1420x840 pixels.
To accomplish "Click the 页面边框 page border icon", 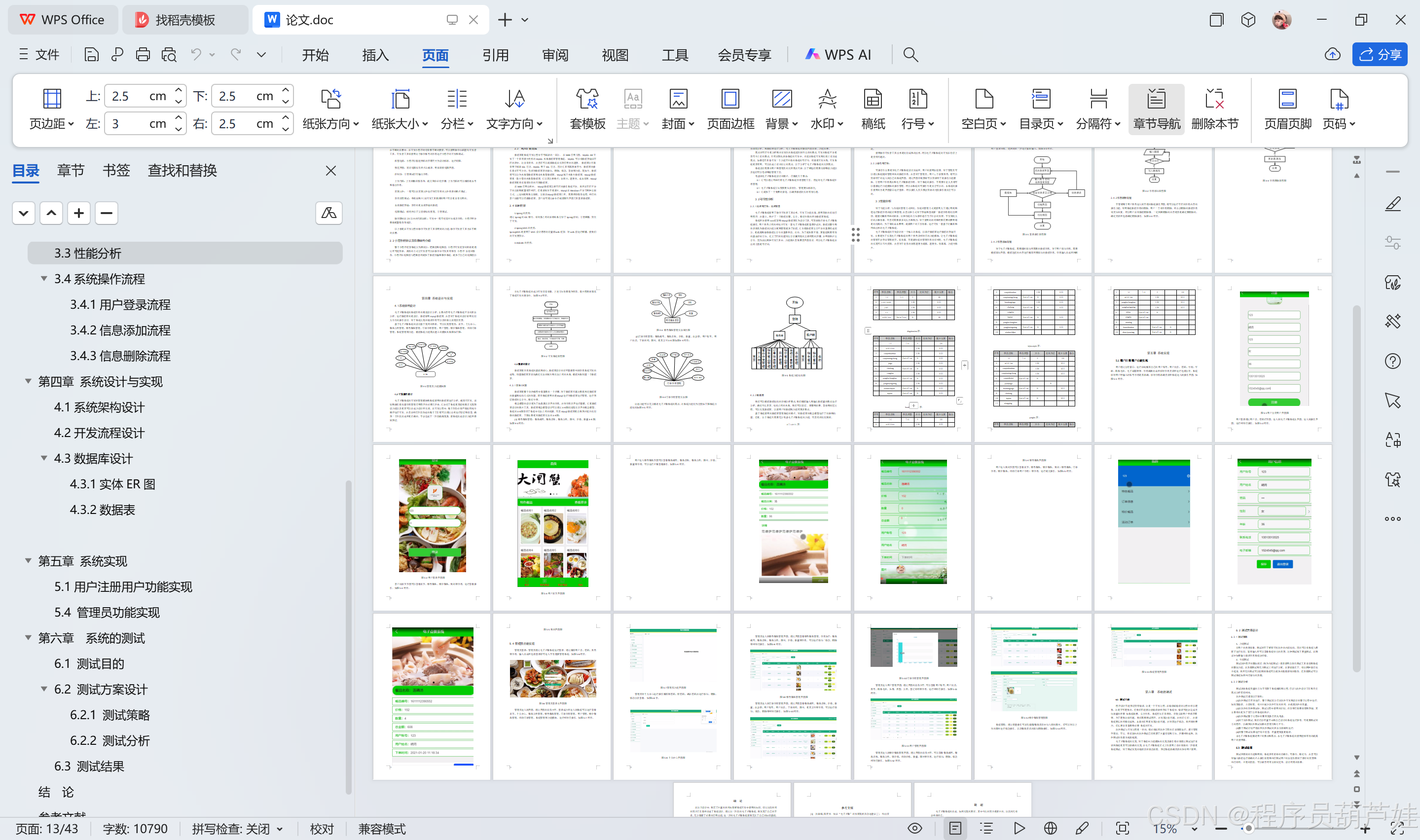I will coord(730,109).
